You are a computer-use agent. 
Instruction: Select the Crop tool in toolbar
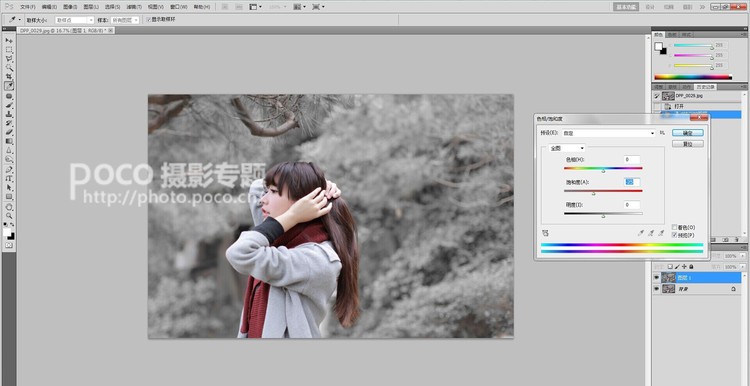(x=9, y=77)
